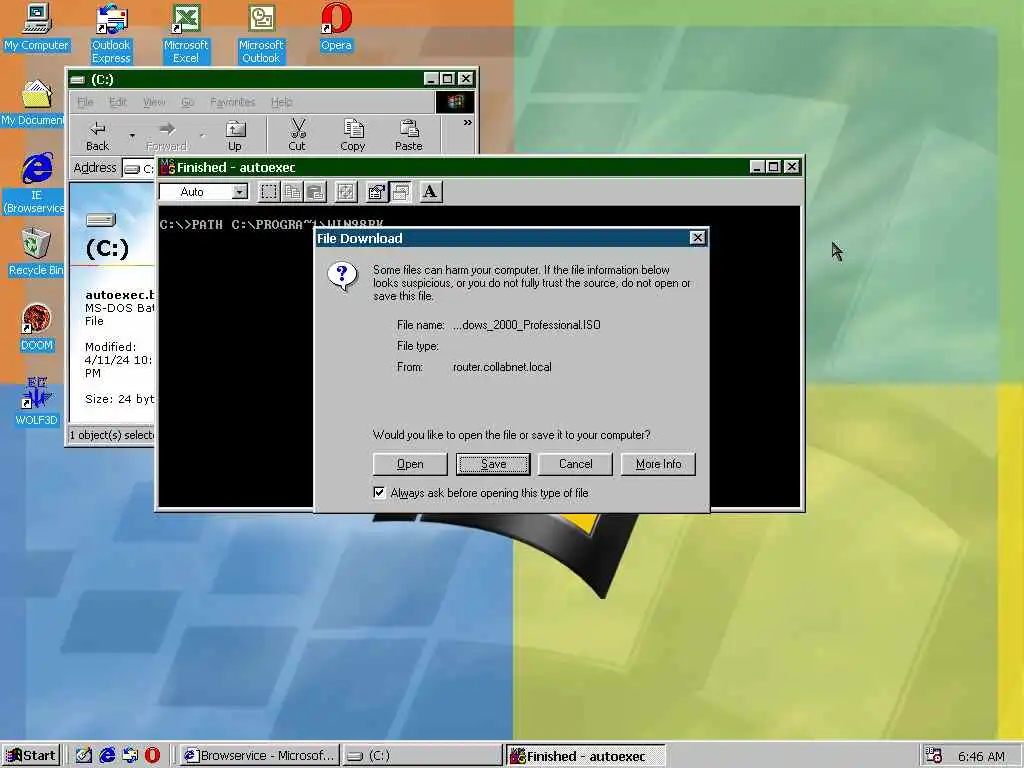
Task: Click Copy icon in DOS window toolbar
Action: 292,192
